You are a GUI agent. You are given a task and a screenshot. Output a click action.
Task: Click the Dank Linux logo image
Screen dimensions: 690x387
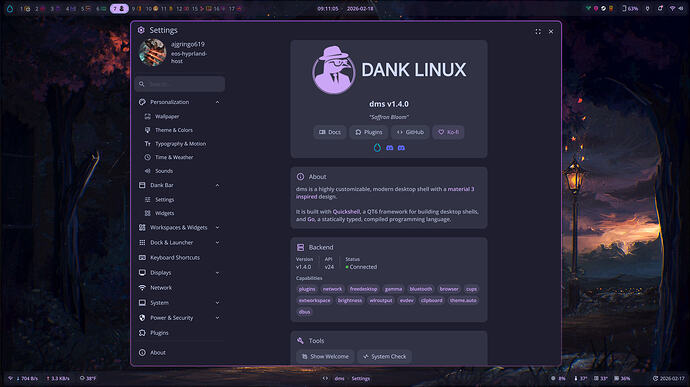(x=334, y=70)
